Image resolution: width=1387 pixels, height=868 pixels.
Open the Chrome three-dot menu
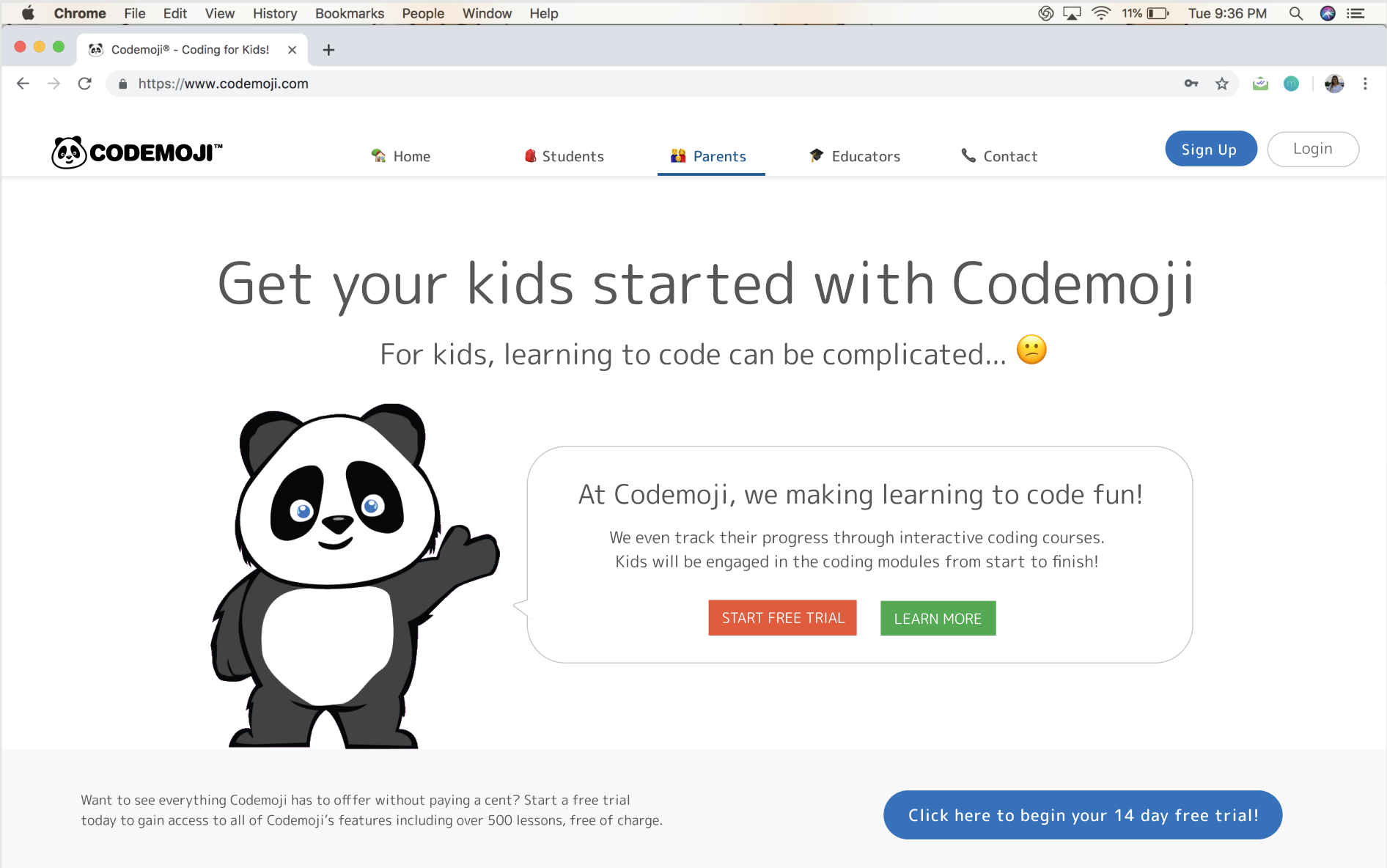[1365, 83]
